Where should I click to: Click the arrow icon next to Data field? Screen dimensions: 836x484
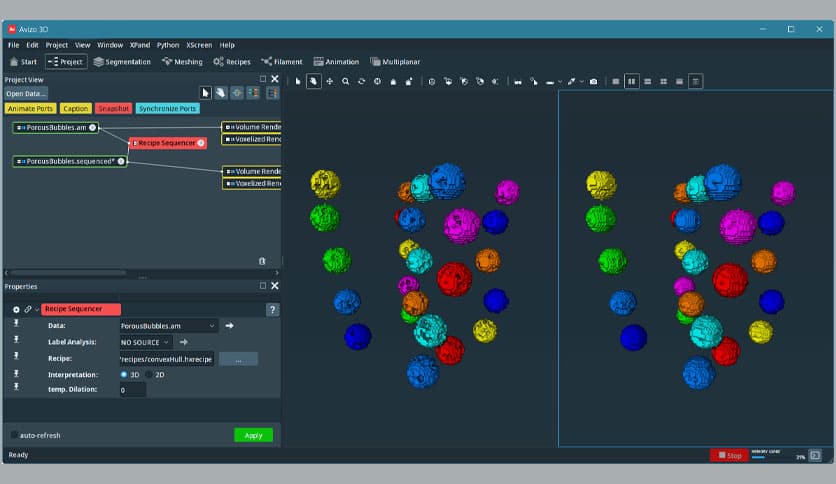click(x=229, y=326)
